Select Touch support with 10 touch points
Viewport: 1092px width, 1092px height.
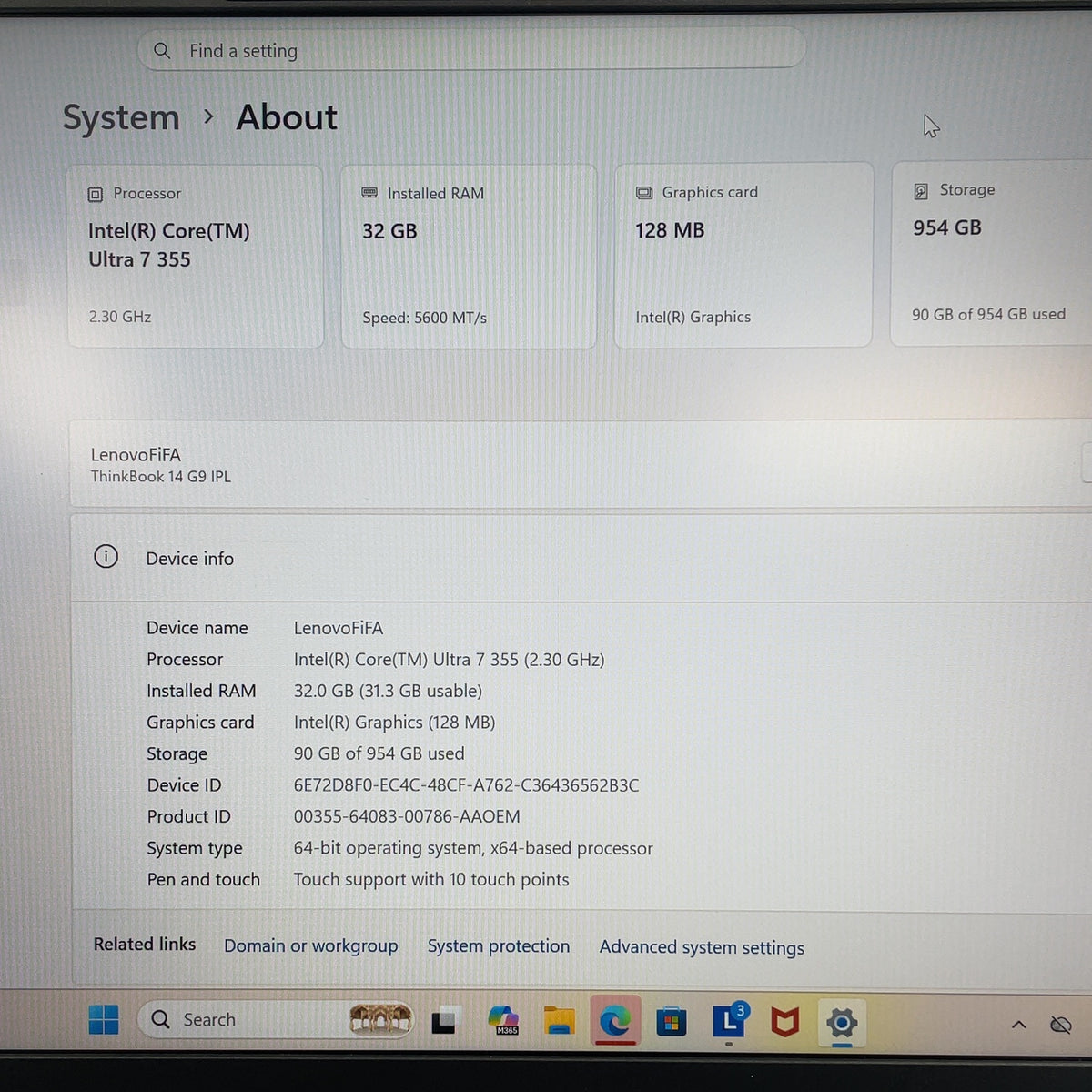(431, 880)
